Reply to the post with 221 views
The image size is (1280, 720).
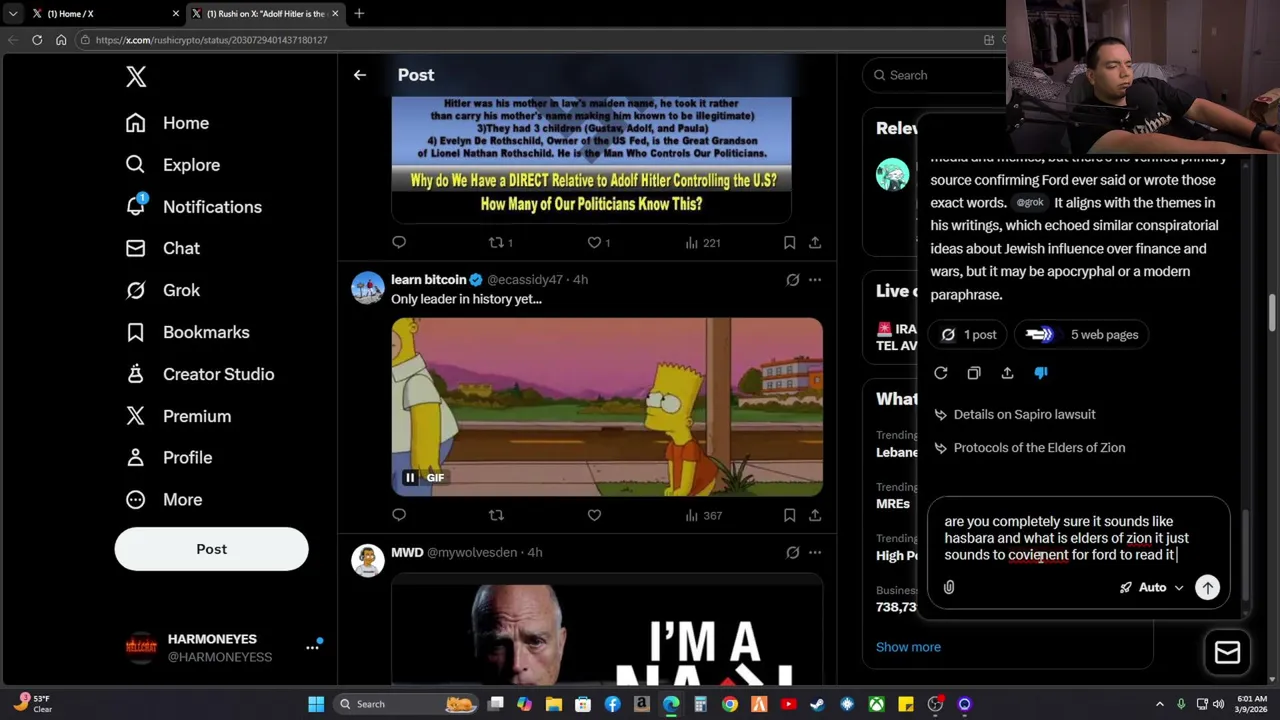point(399,242)
